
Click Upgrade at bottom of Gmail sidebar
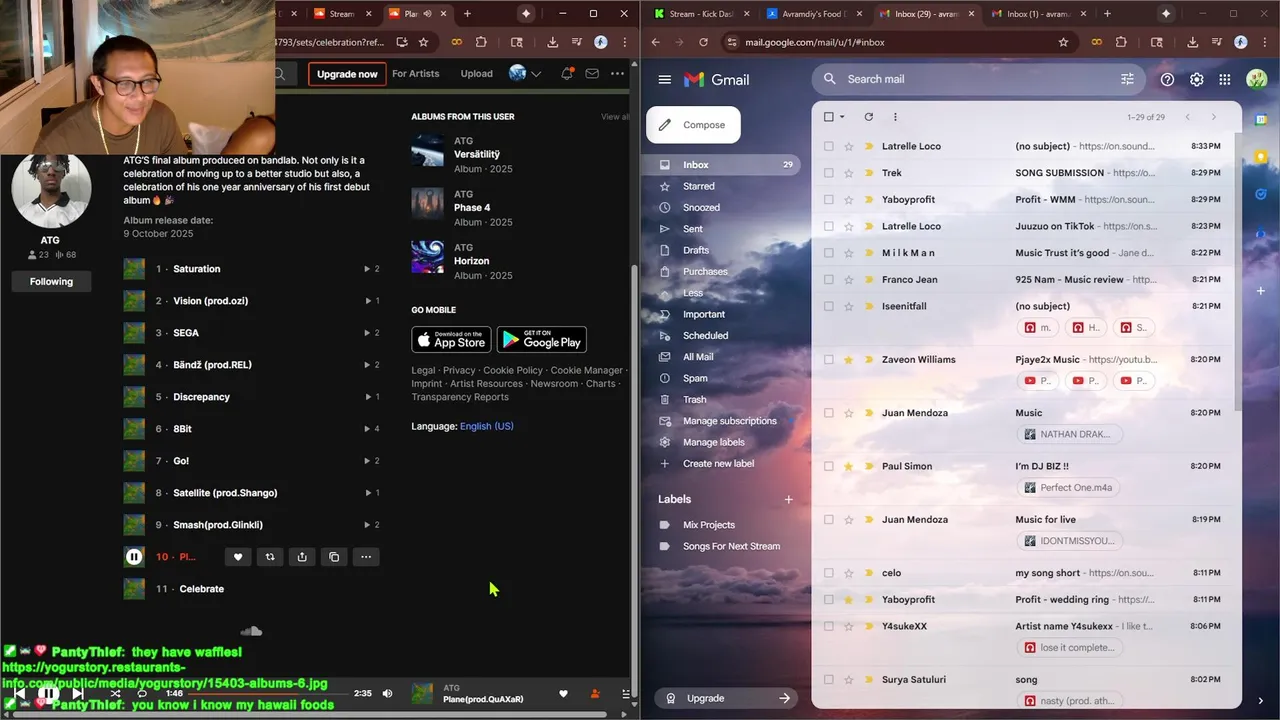tap(727, 698)
